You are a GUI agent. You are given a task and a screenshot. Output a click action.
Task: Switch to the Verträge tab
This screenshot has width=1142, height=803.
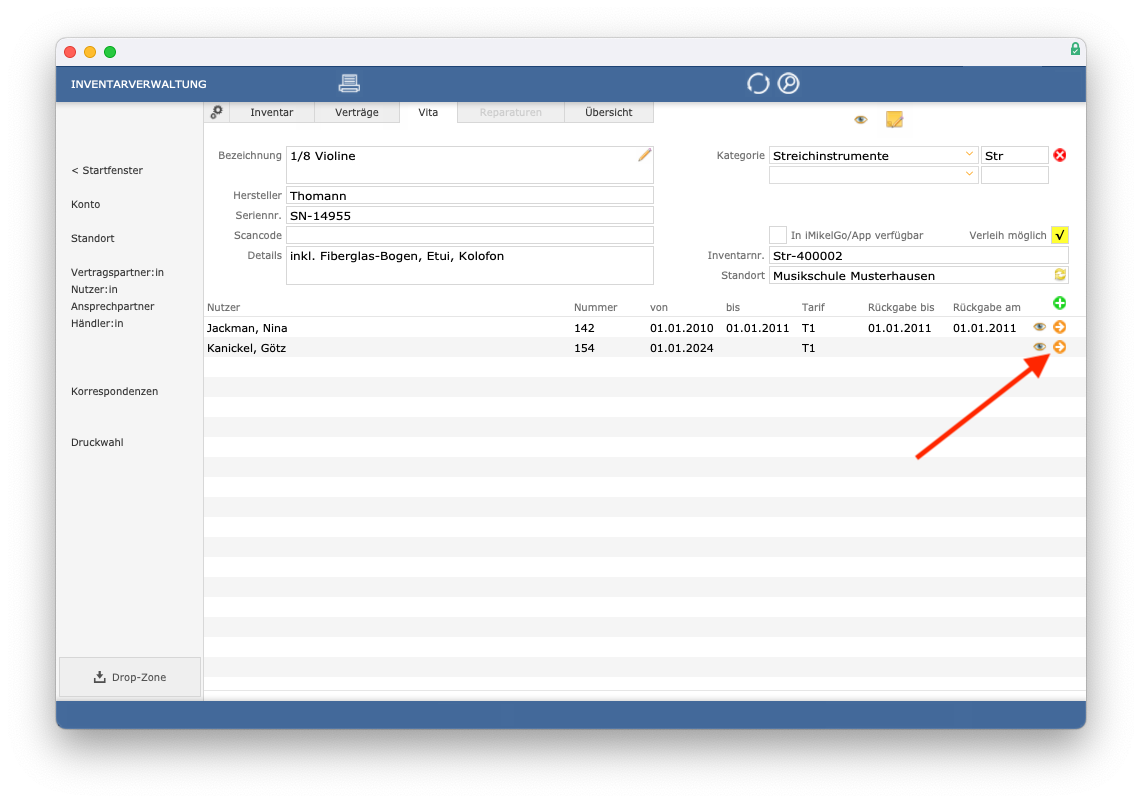pyautogui.click(x=357, y=112)
